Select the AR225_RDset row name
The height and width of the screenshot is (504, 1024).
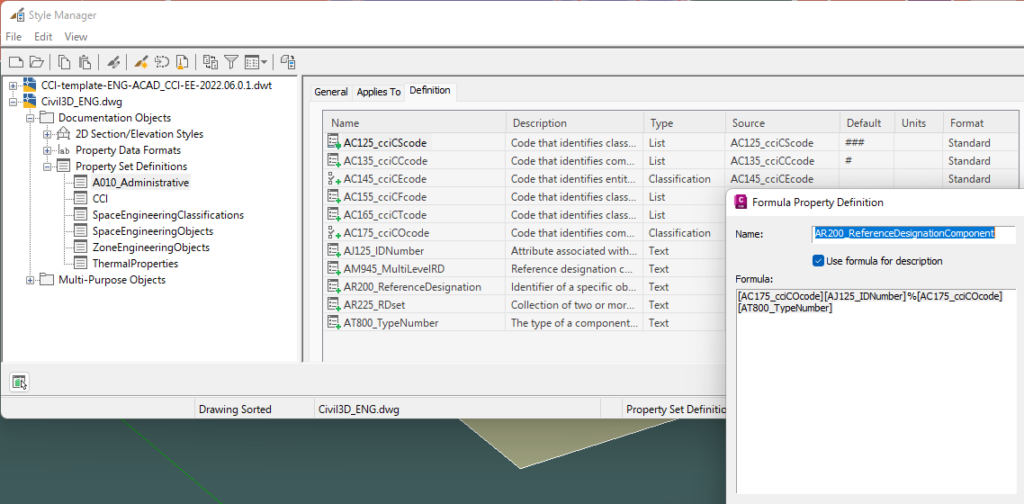tap(375, 305)
